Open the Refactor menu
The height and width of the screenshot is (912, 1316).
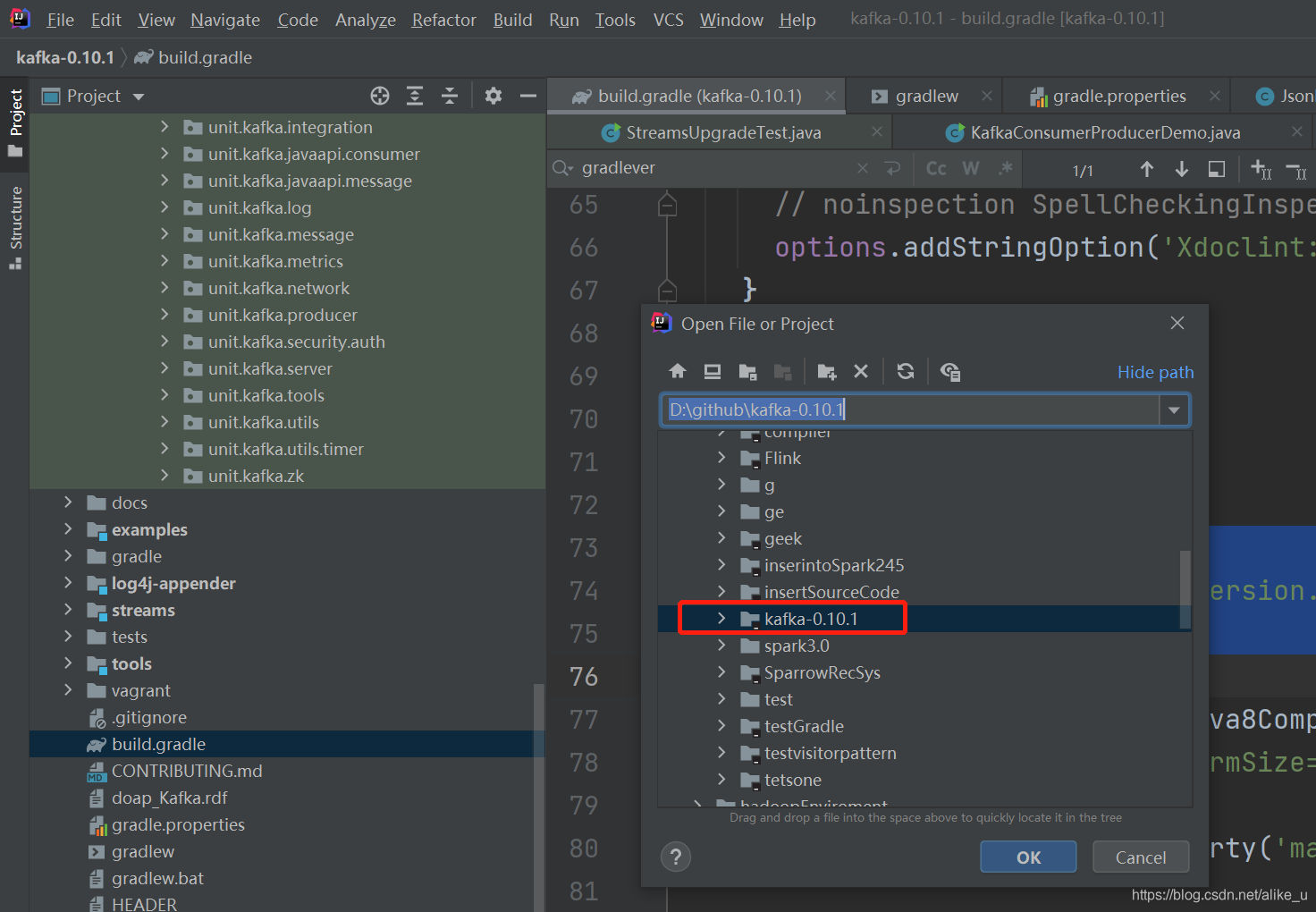(x=443, y=20)
